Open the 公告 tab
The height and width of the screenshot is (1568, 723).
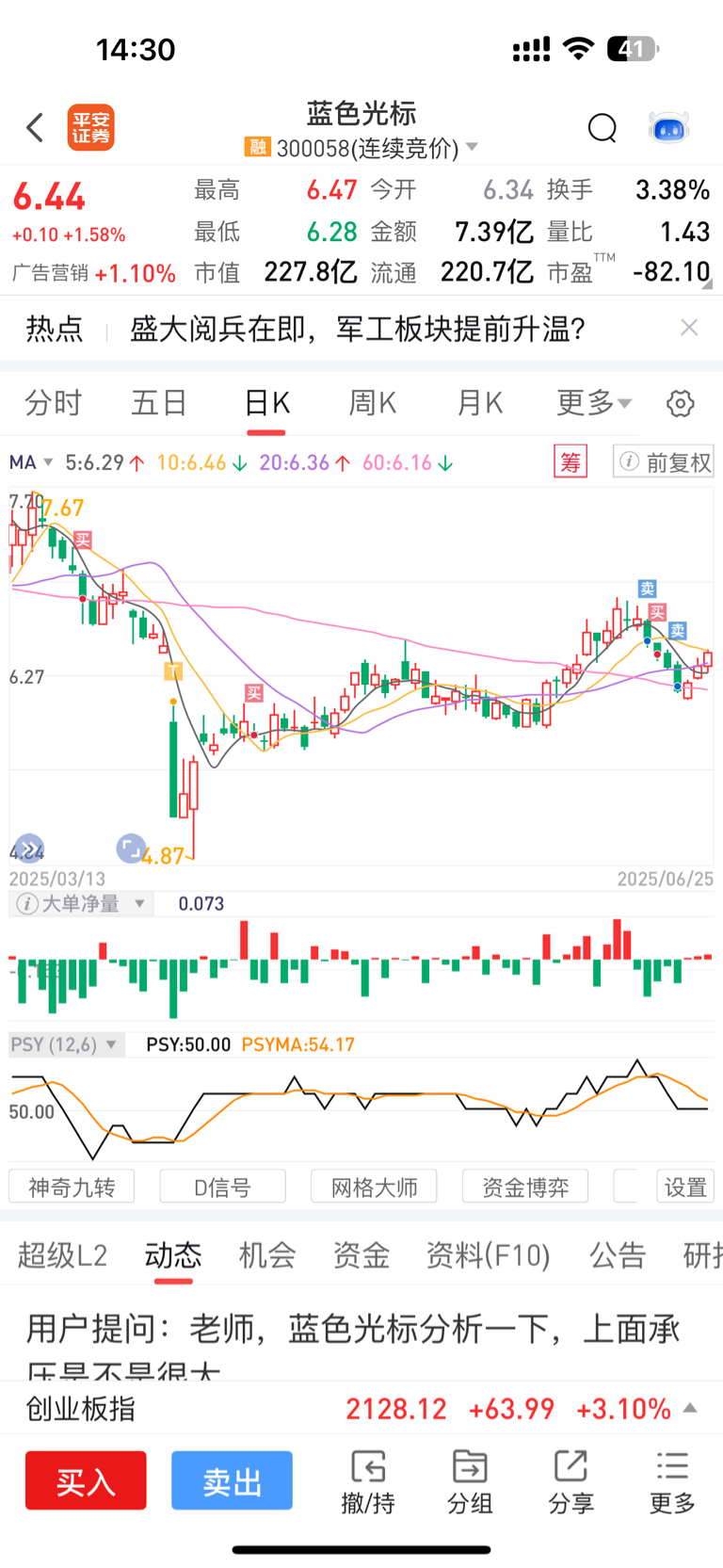(x=618, y=1255)
